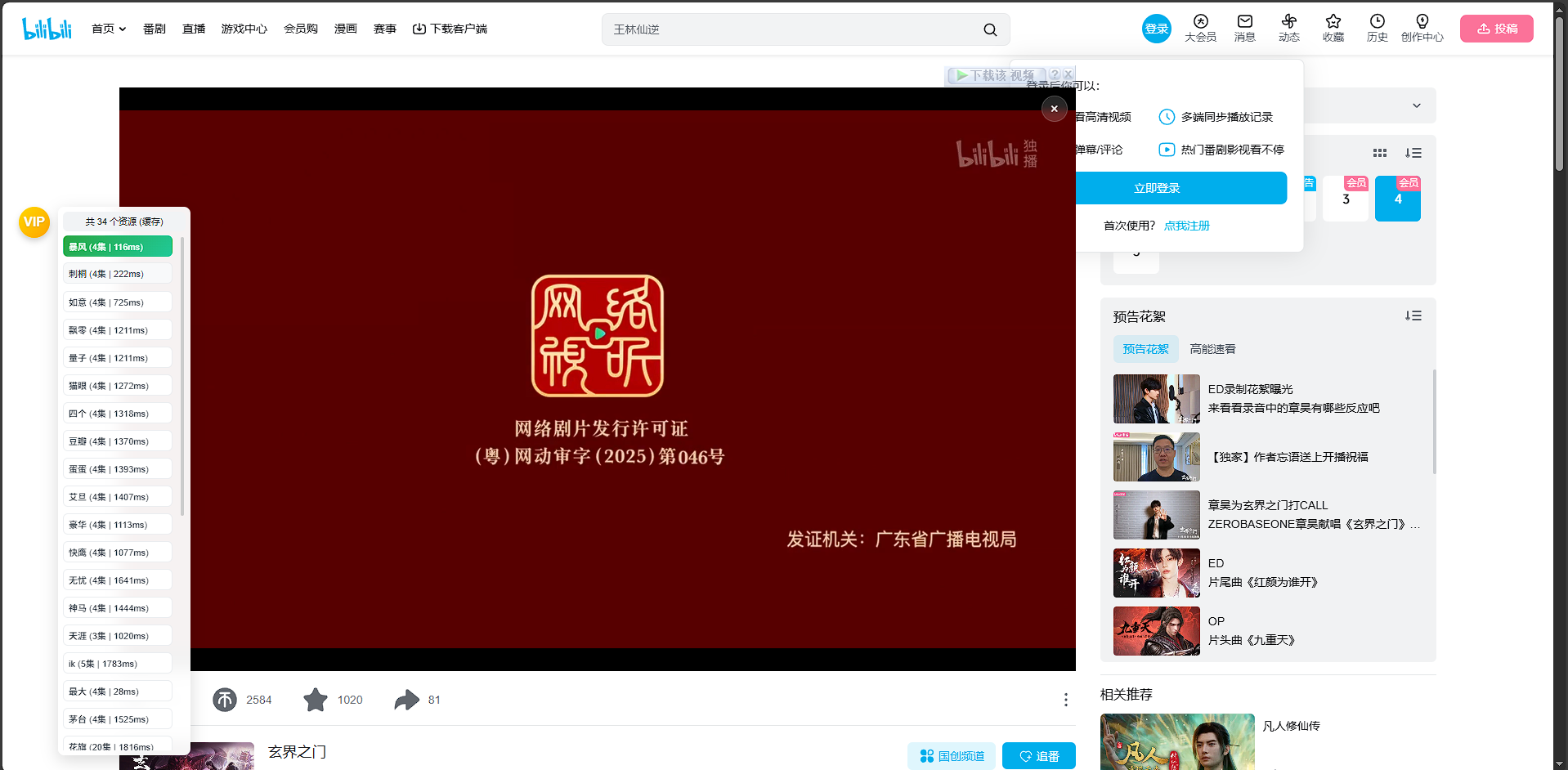Open the 动态 feed icon
This screenshot has width=1568, height=770.
point(1288,23)
